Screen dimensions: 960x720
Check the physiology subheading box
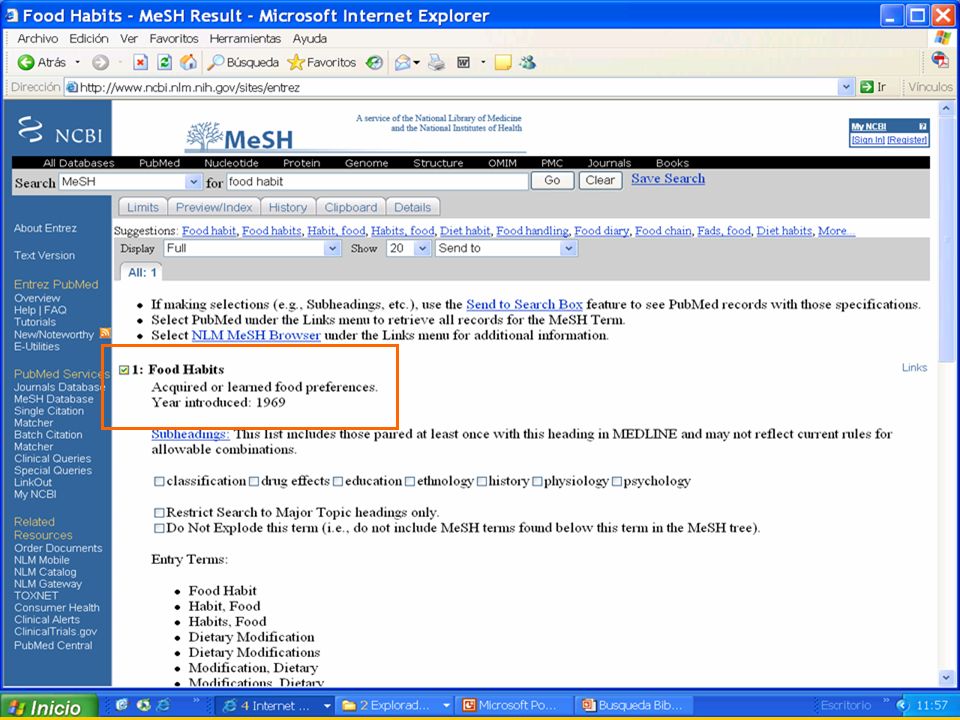[537, 482]
